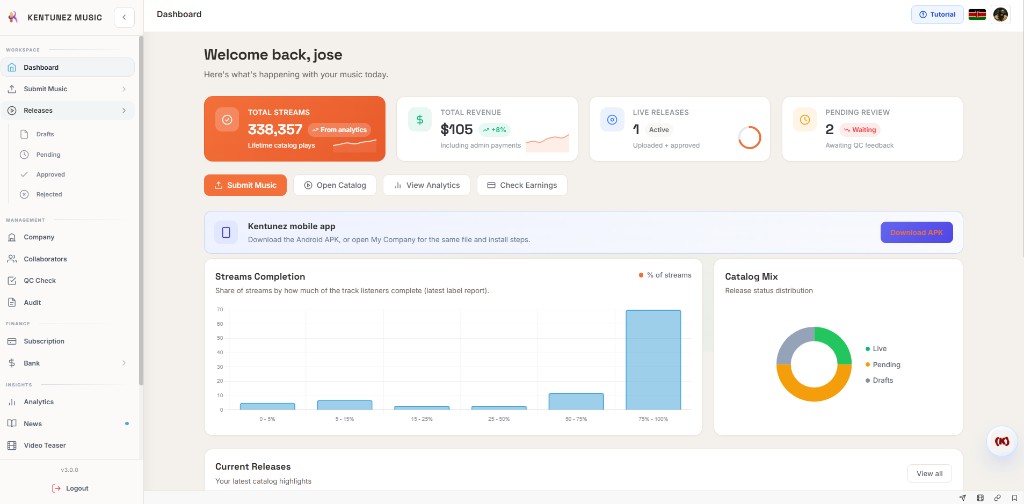This screenshot has height=504, width=1024.
Task: Open the Submit Music sidebar item
Action: tap(67, 89)
